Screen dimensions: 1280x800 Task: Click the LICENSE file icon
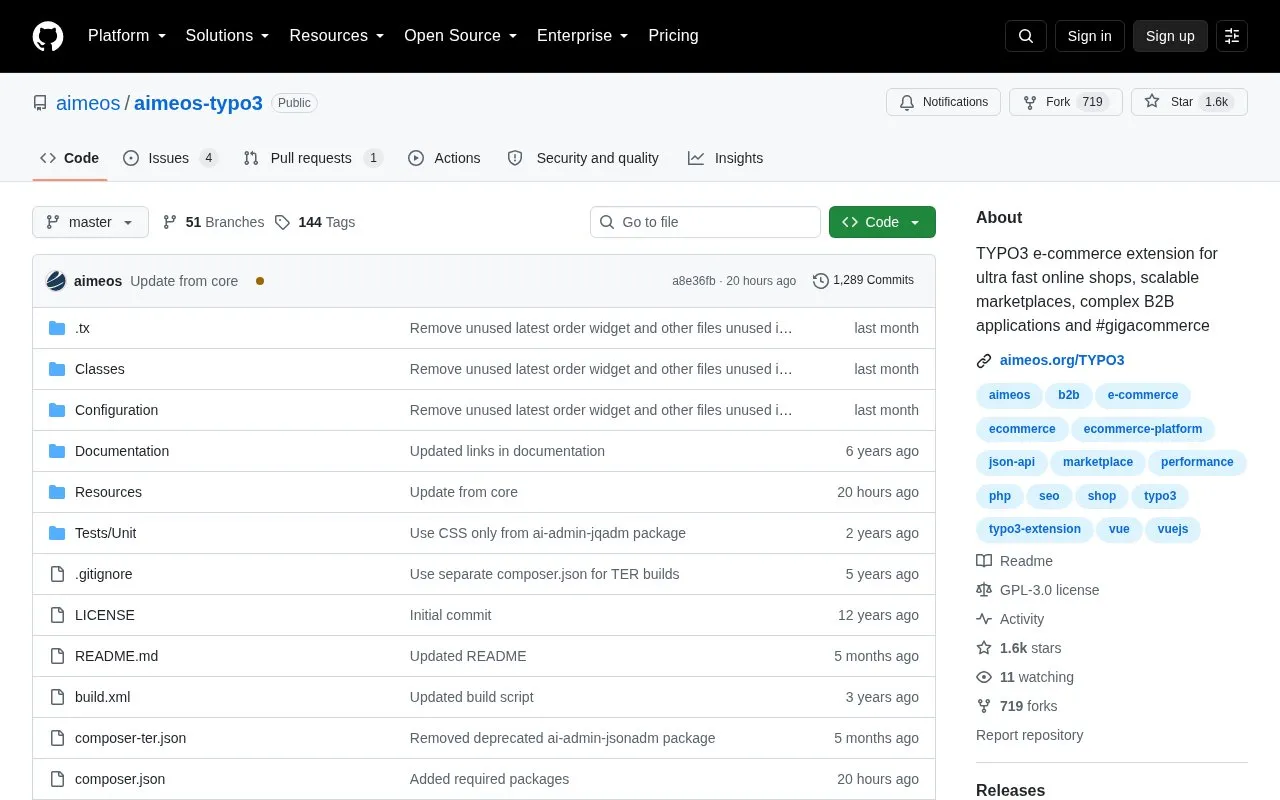pyautogui.click(x=57, y=615)
